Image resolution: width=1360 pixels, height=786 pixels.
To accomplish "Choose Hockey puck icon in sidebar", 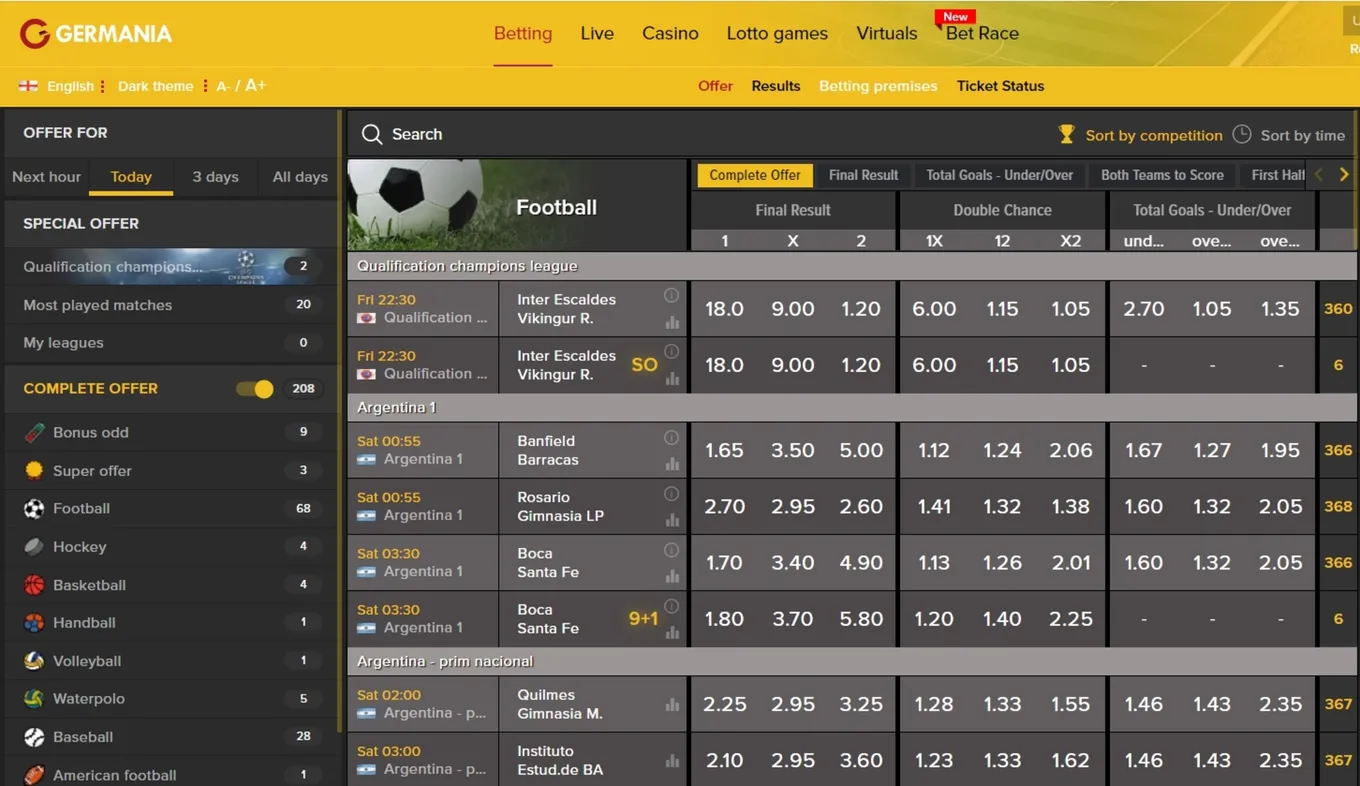I will click(x=34, y=546).
